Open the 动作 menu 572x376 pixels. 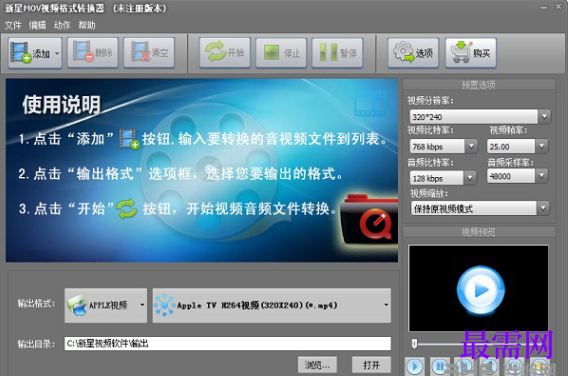[62, 25]
